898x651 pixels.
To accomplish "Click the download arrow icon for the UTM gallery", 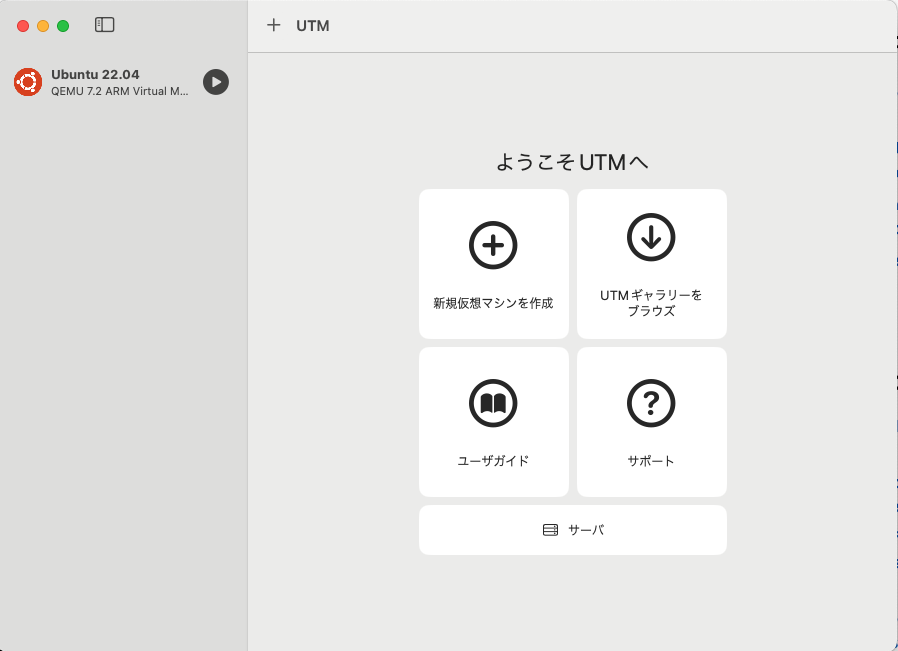I will coord(651,237).
